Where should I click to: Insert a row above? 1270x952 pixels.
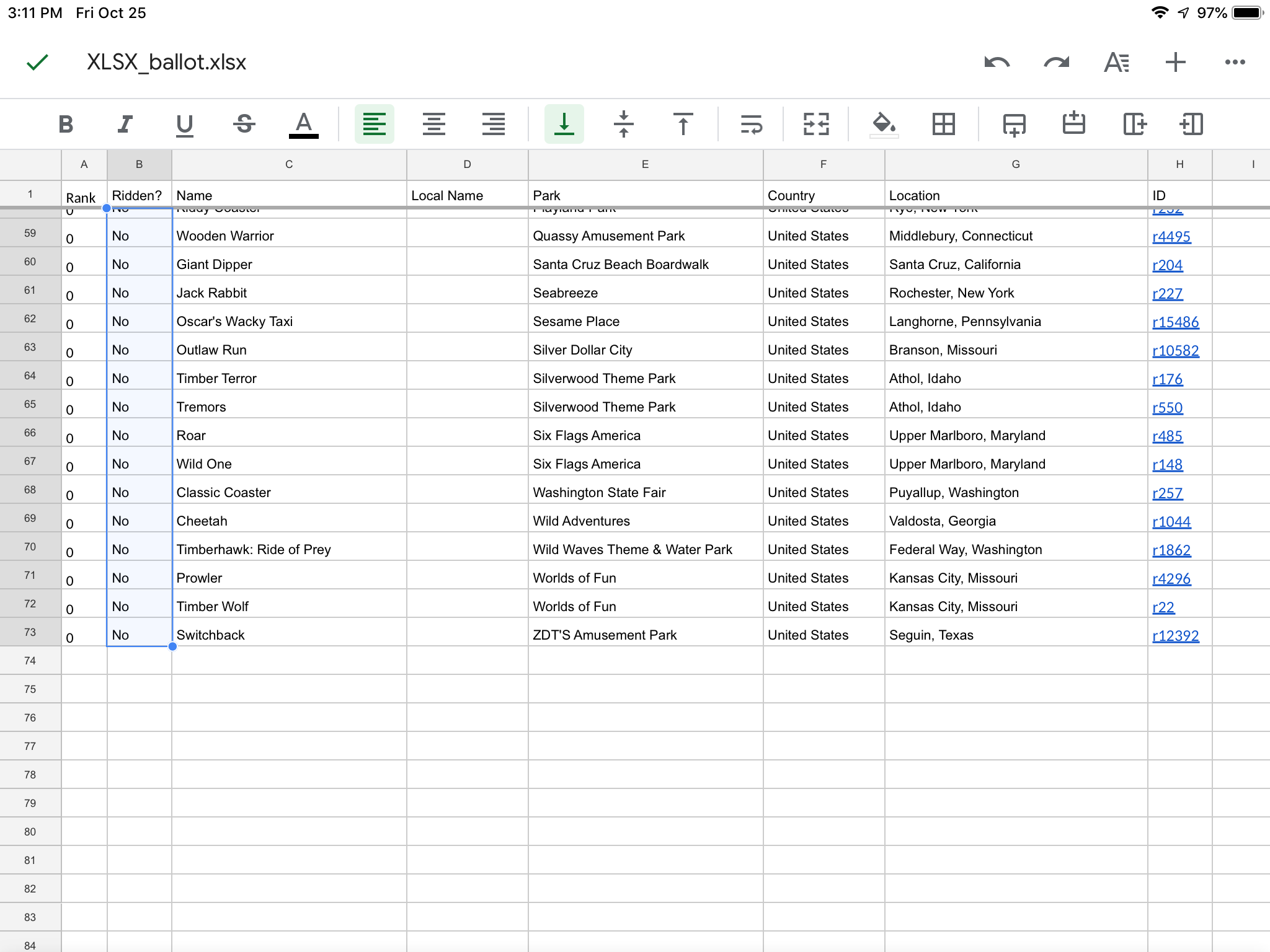tap(1073, 124)
